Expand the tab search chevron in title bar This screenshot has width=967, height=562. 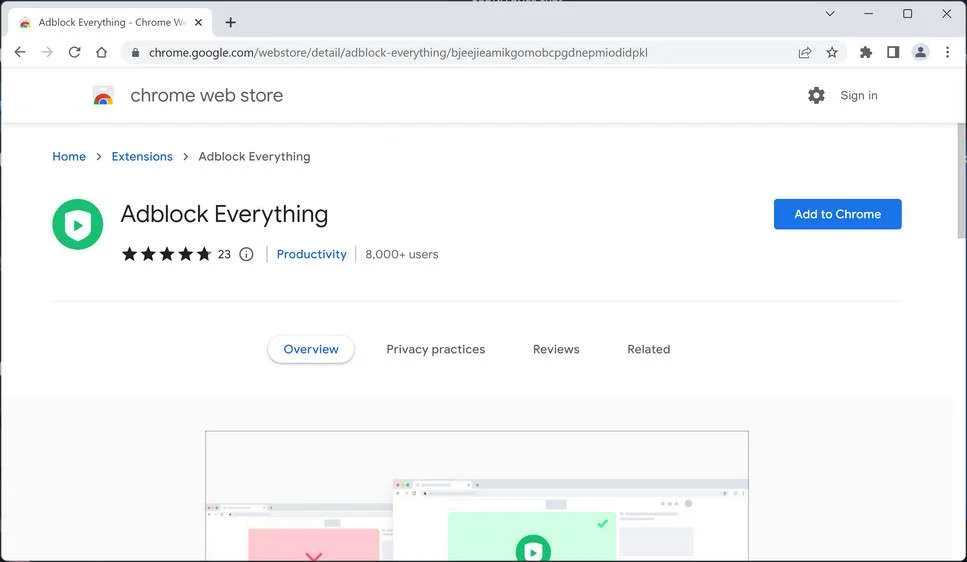coord(830,14)
